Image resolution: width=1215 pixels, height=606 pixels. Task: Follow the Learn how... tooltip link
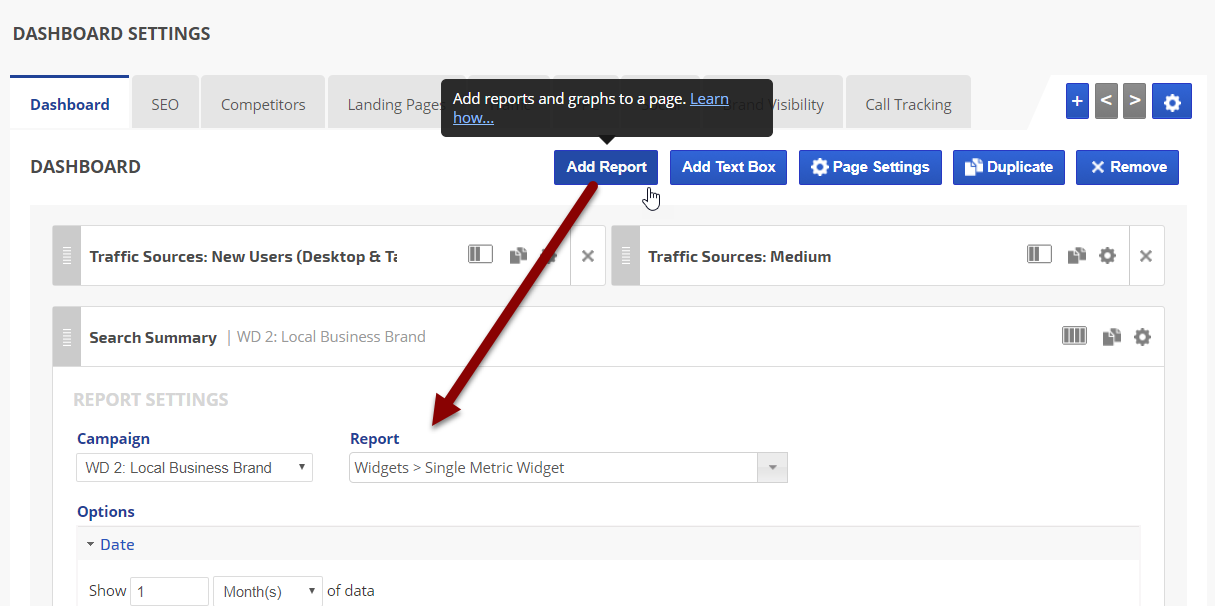point(710,99)
